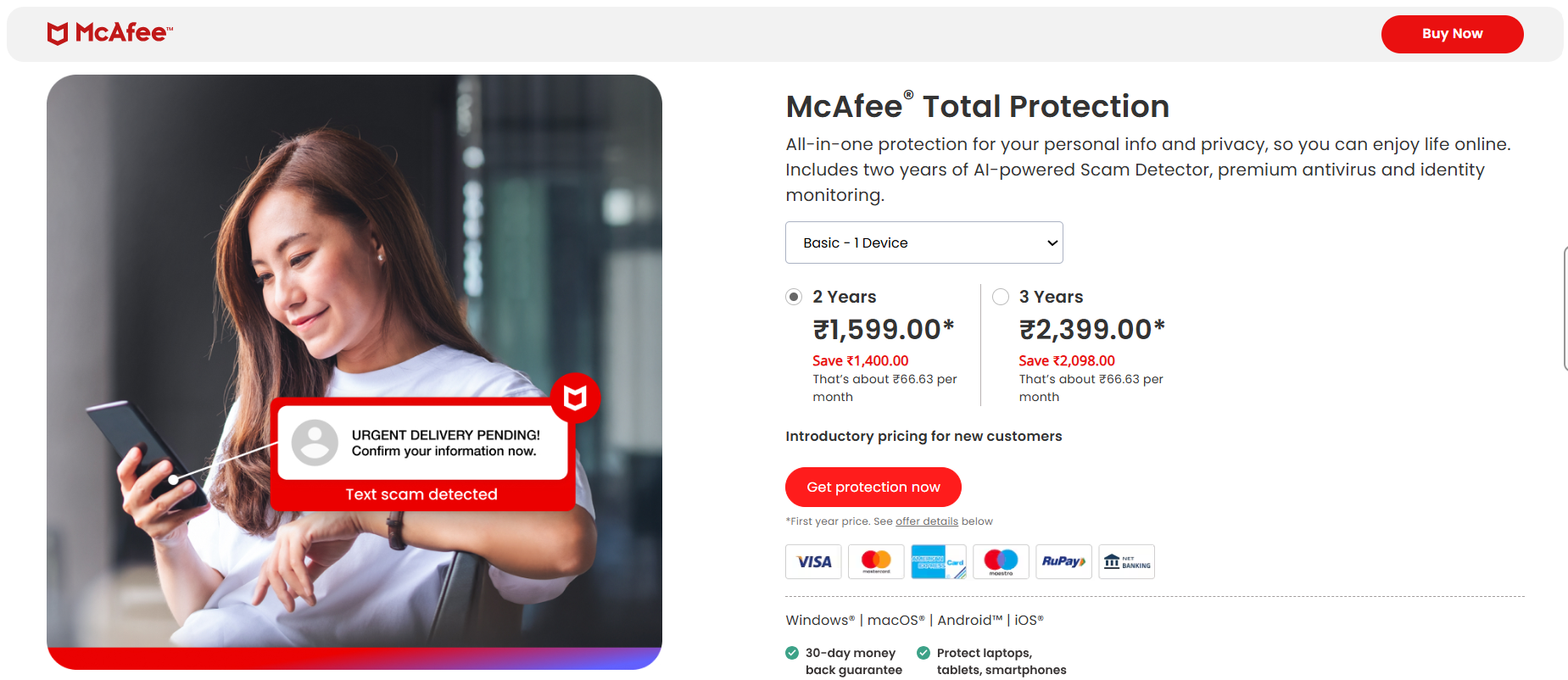Click the Net Banking icon
This screenshot has height=680, width=1568.
pyautogui.click(x=1126, y=561)
